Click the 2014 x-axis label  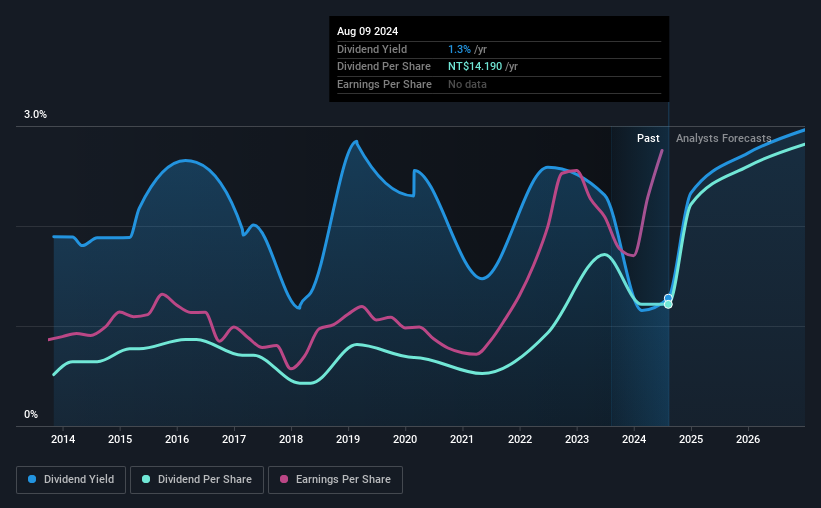(x=63, y=439)
